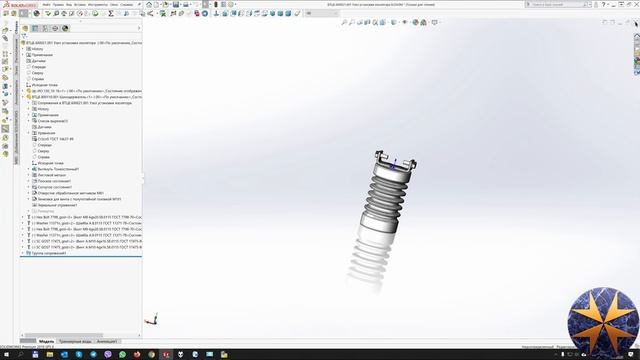Open WhatsApp from taskbar
The image size is (640, 360).
coord(122,355)
